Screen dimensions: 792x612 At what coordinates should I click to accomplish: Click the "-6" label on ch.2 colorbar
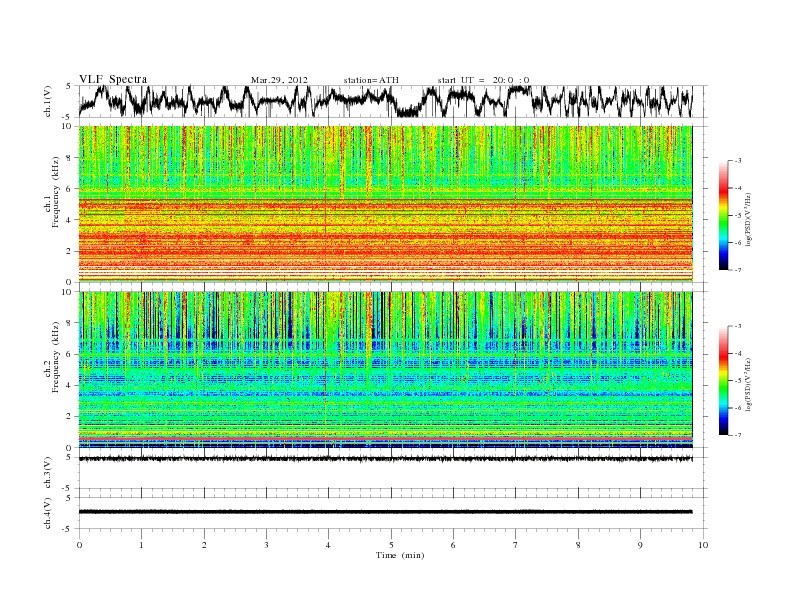point(738,408)
